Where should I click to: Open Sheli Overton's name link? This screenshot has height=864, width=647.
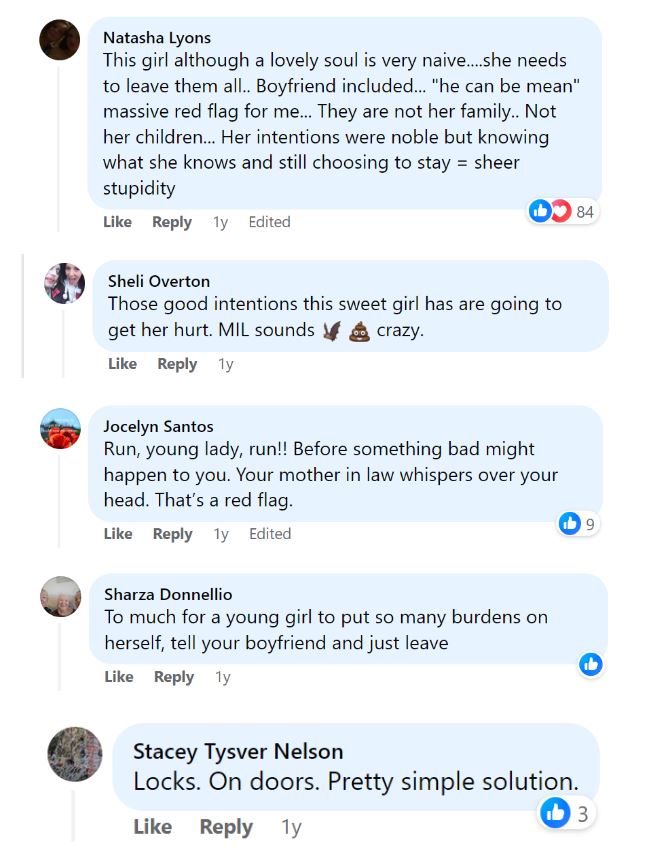click(x=158, y=281)
